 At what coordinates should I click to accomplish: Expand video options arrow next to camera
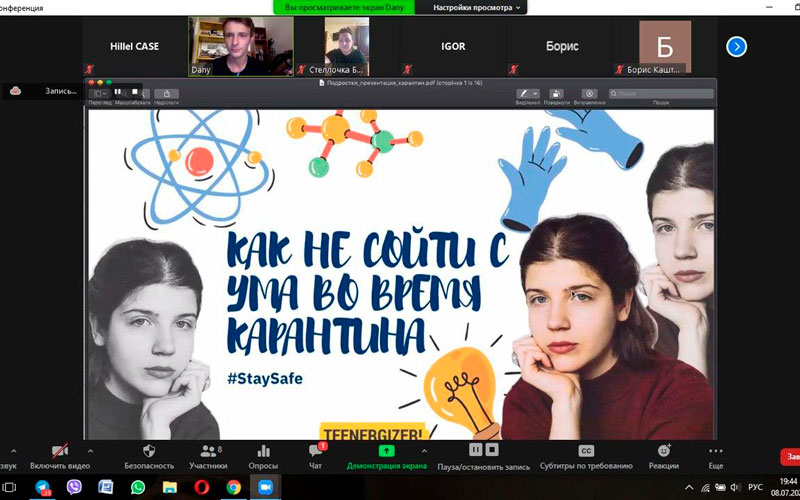click(90, 451)
